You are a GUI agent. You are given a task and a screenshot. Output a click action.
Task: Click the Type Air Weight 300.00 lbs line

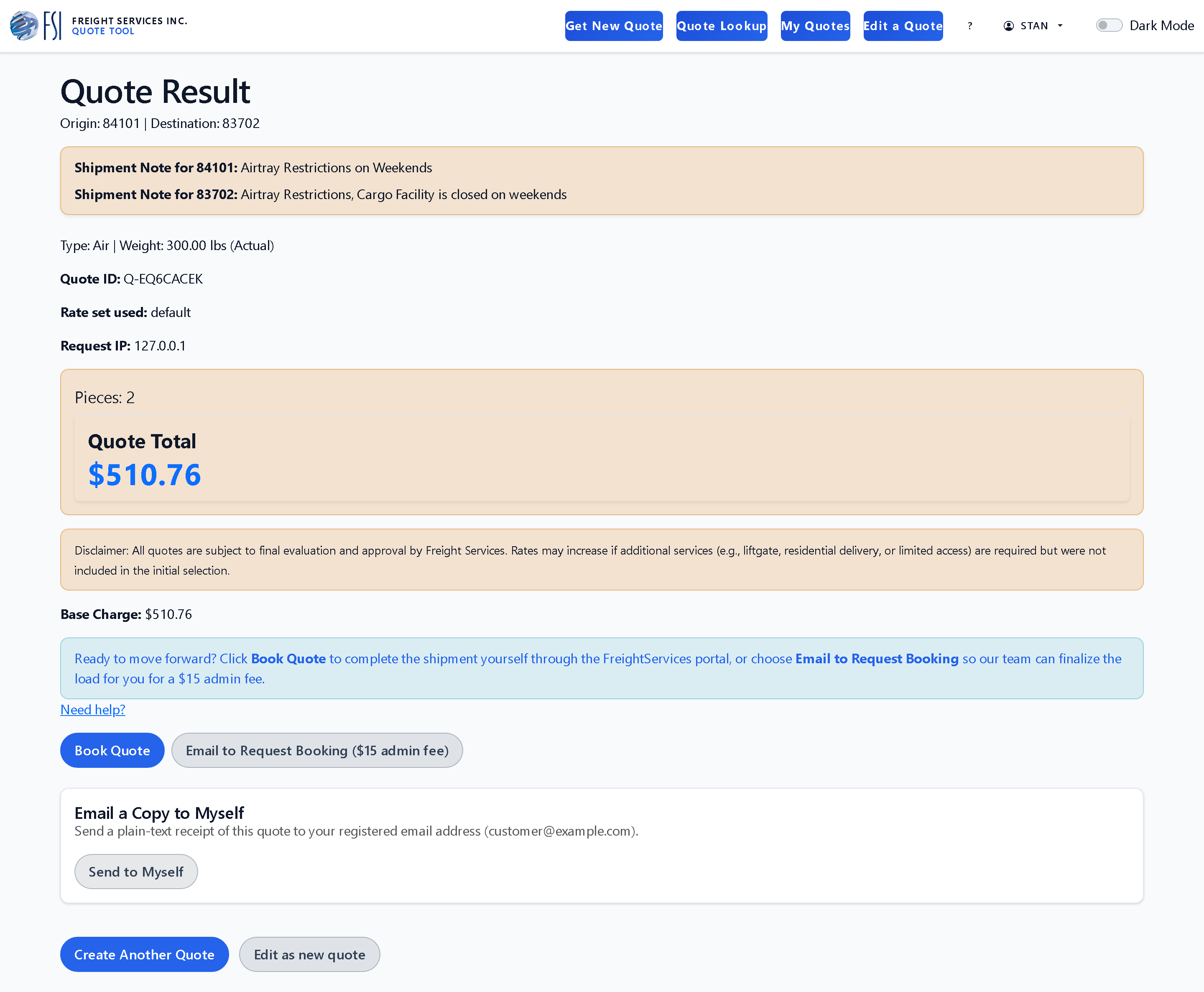click(167, 246)
